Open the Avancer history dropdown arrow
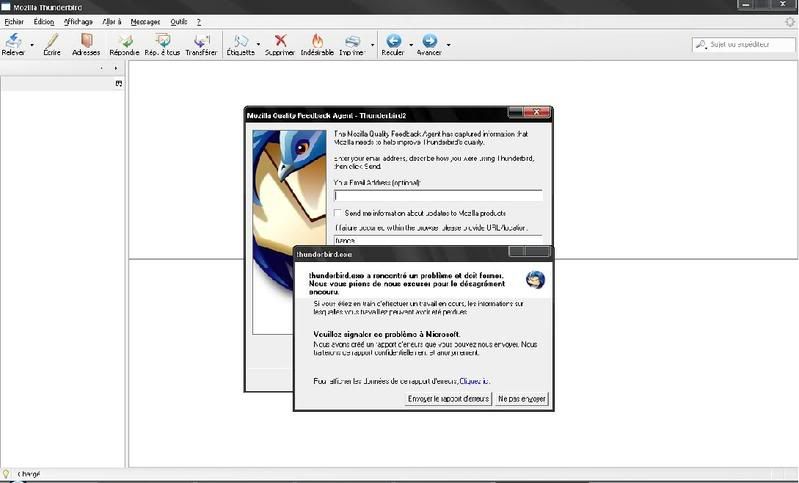799x483 pixels. pos(448,45)
